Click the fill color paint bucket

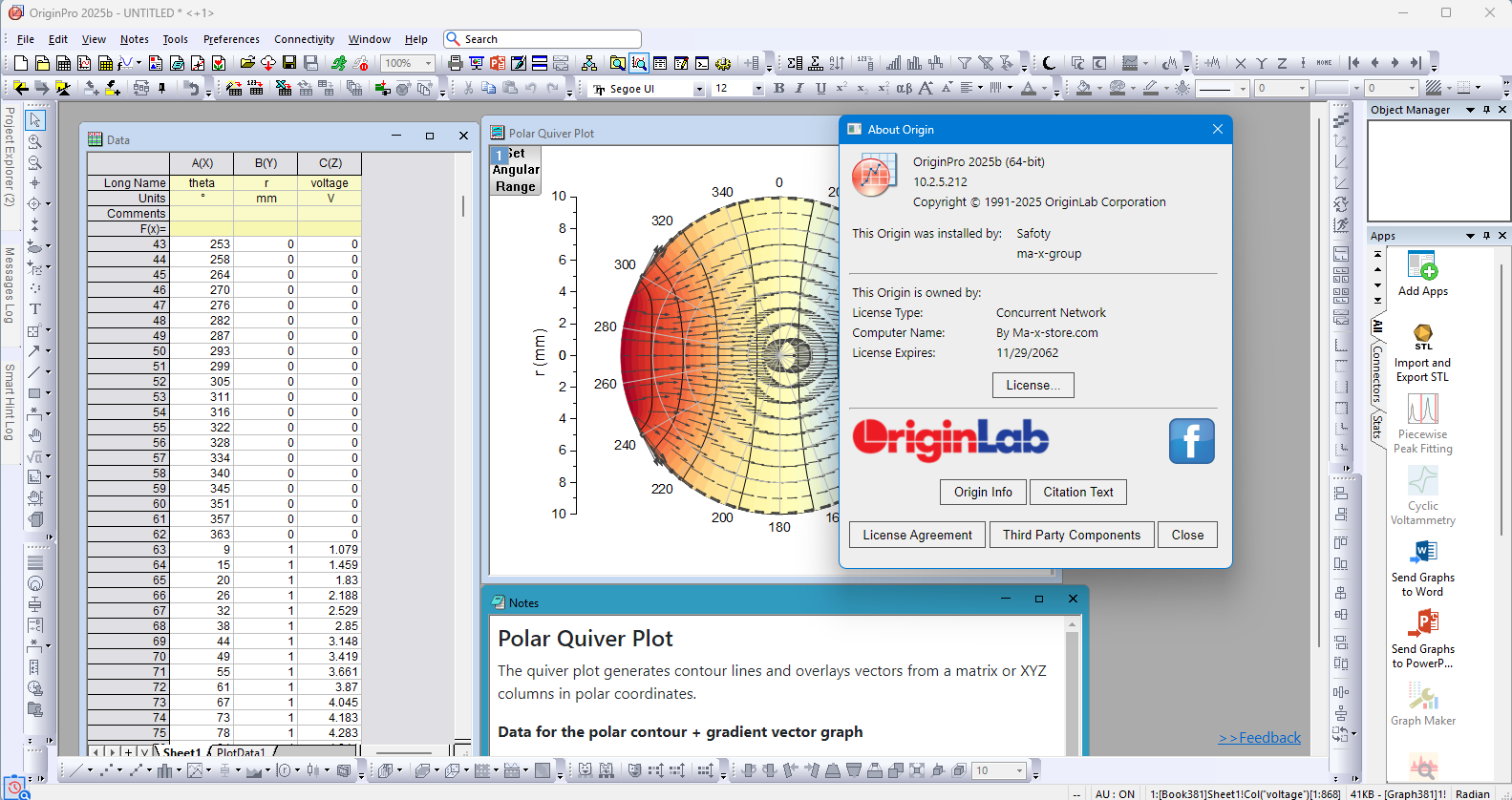tap(1084, 88)
